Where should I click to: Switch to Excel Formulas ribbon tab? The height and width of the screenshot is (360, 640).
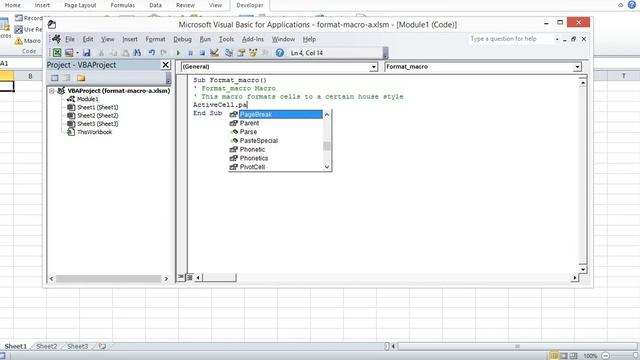[x=122, y=5]
